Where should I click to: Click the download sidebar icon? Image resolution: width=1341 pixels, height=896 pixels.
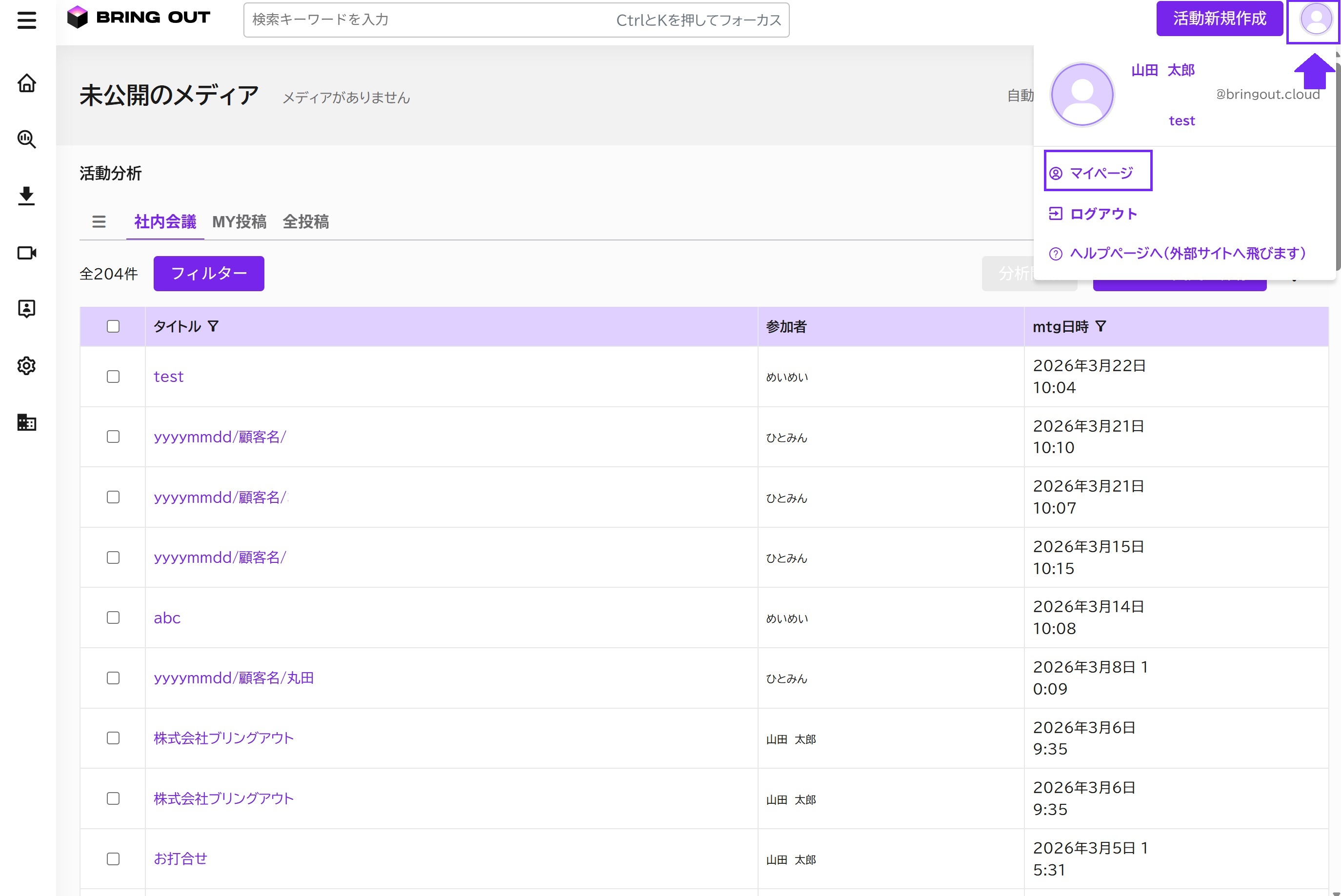click(26, 196)
